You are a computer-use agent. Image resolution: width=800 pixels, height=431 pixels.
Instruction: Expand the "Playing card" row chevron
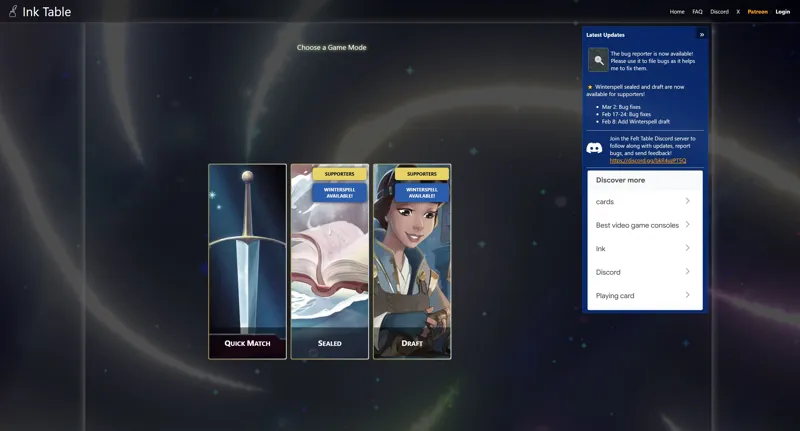click(687, 295)
